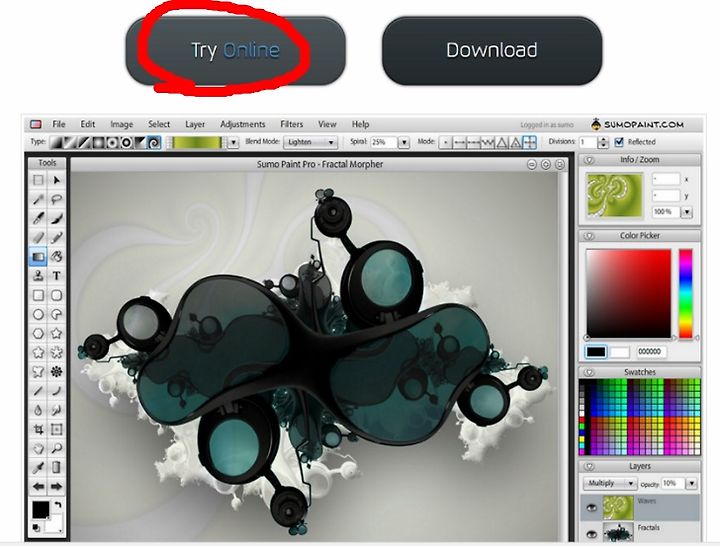
Task: Click the hex color field 000000
Action: pyautogui.click(x=652, y=352)
